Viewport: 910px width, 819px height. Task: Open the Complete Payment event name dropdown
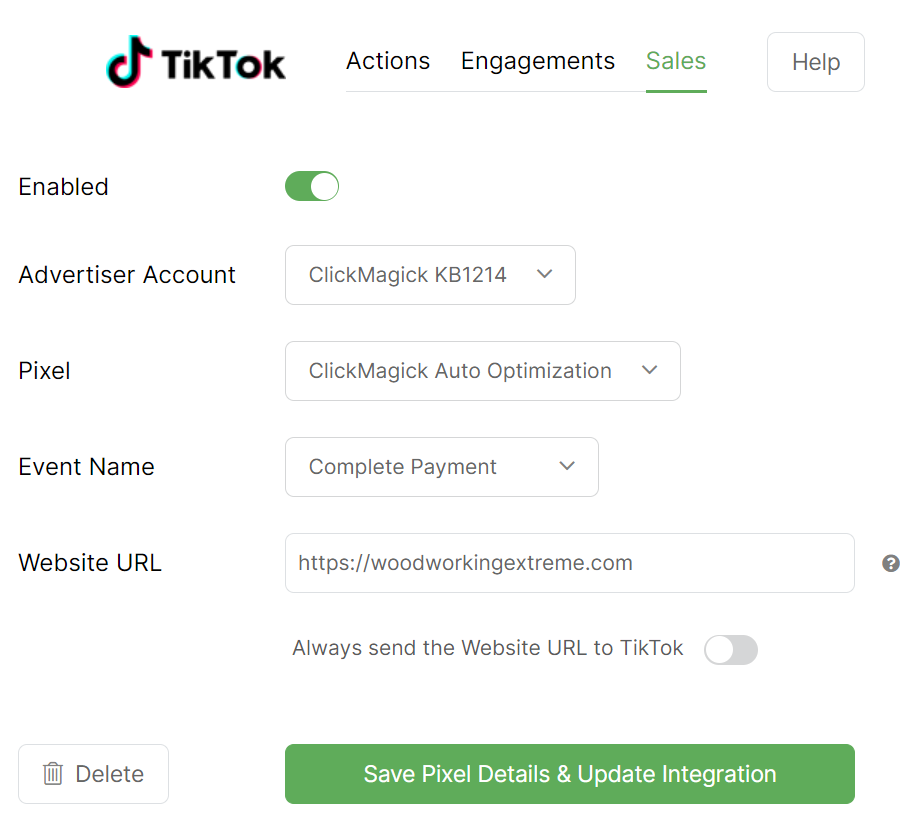point(441,467)
